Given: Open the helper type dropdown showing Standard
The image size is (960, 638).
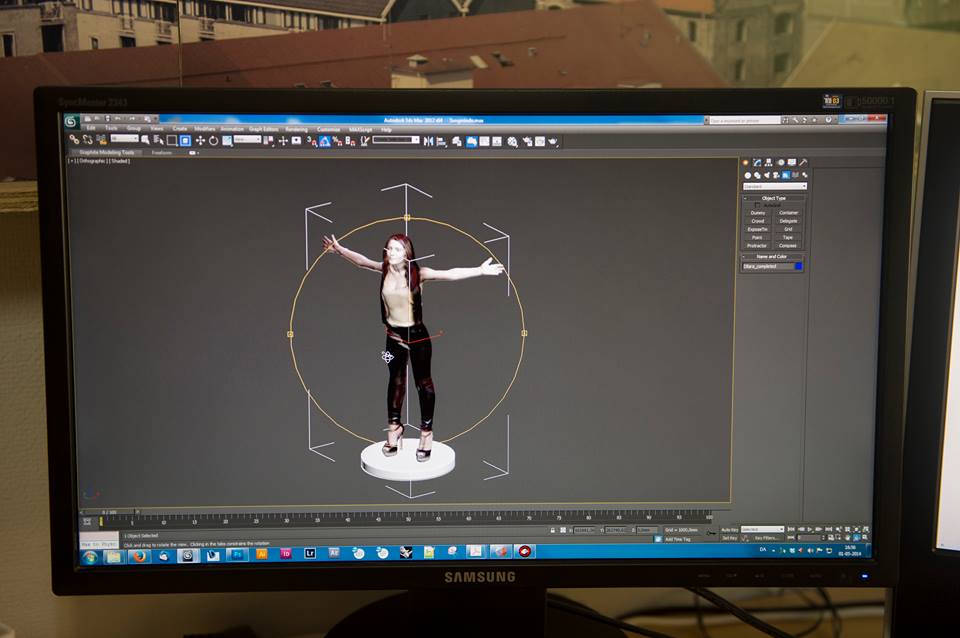Looking at the screenshot, I should pos(775,185).
